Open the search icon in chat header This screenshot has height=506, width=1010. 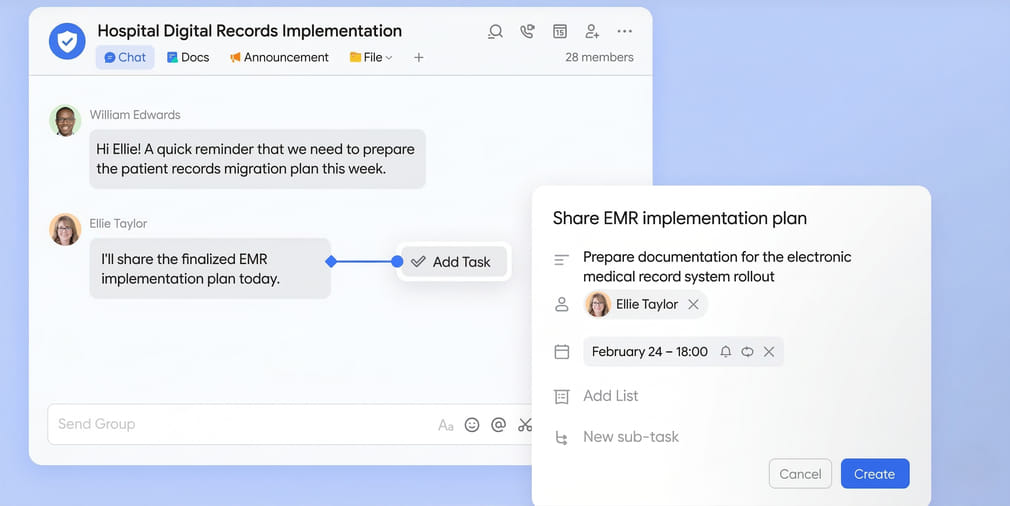pyautogui.click(x=495, y=32)
